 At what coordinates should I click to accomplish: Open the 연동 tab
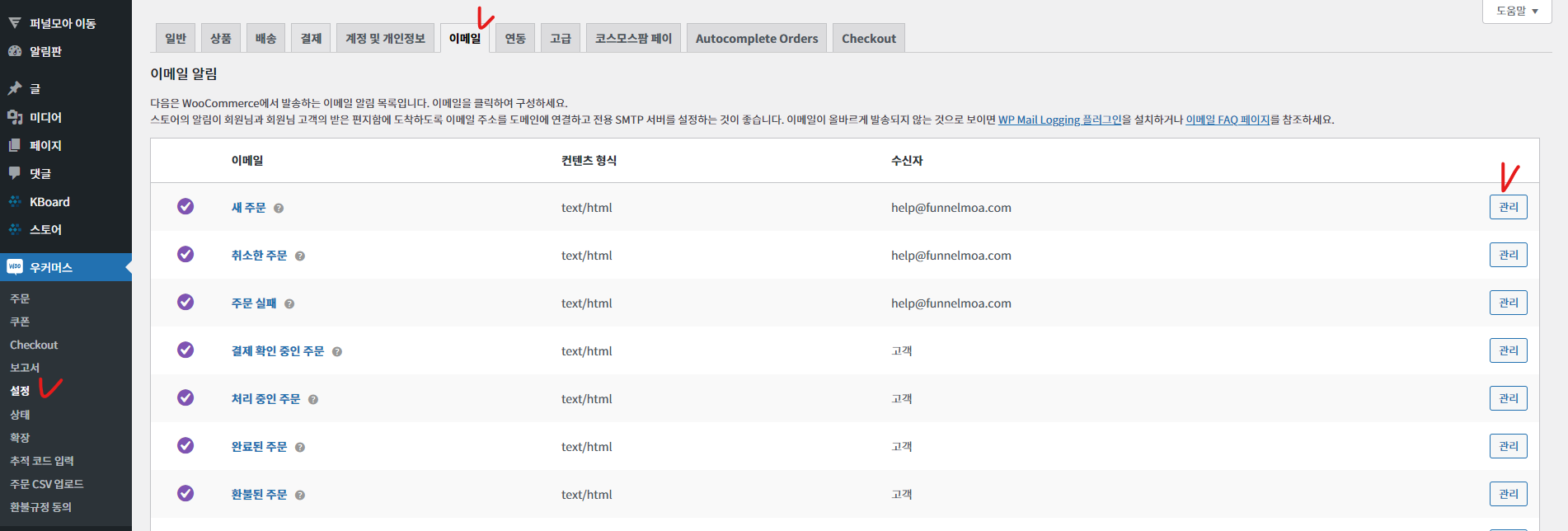tap(515, 38)
